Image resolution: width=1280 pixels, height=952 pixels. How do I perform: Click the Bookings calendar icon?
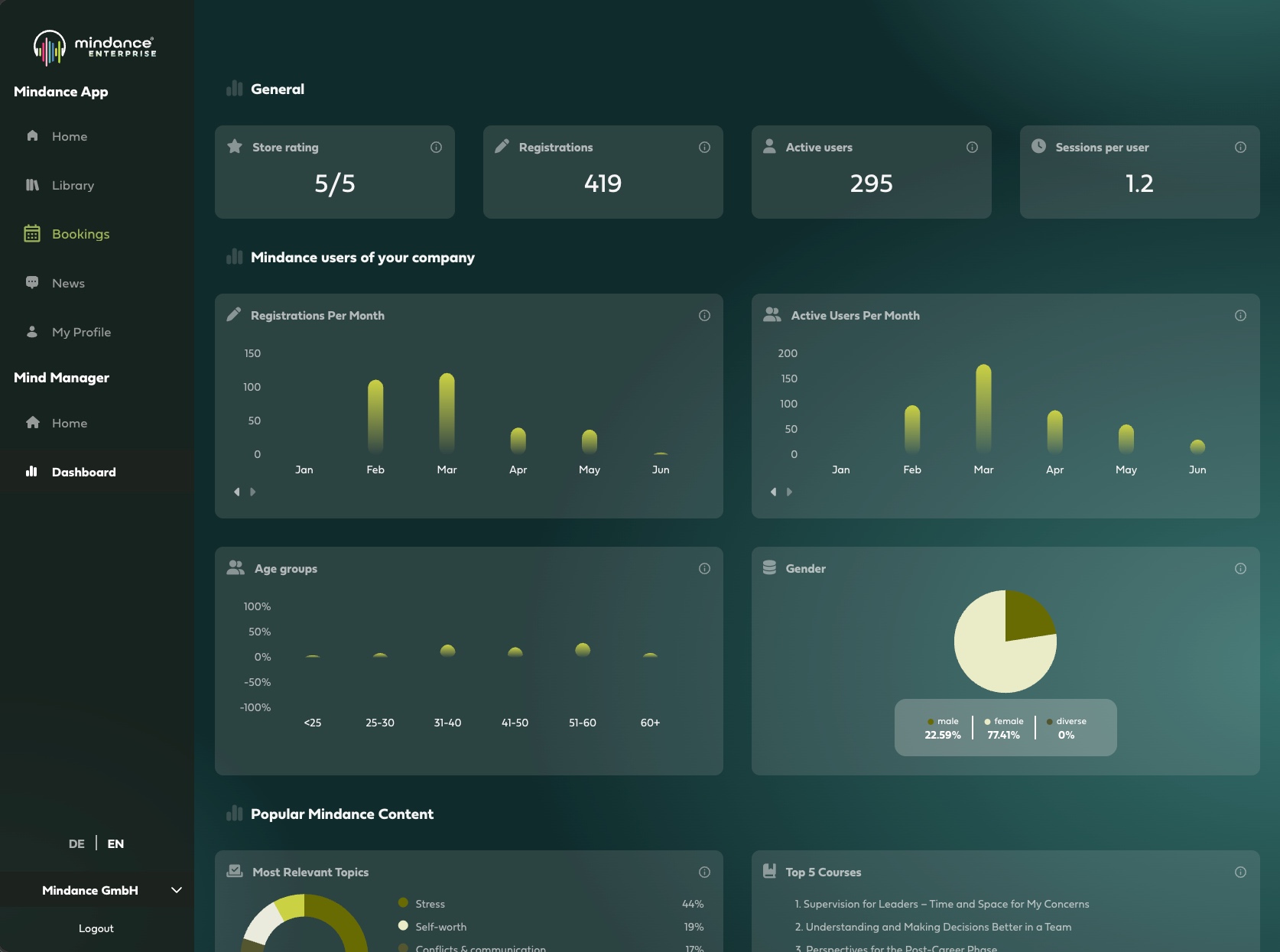[32, 233]
